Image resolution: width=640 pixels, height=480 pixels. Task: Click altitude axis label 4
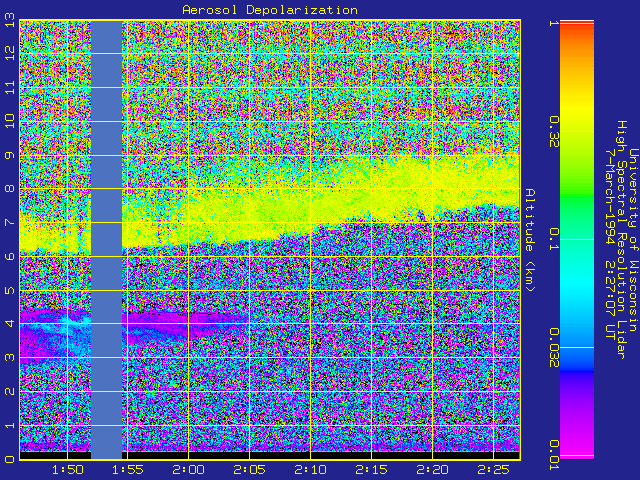pos(10,324)
